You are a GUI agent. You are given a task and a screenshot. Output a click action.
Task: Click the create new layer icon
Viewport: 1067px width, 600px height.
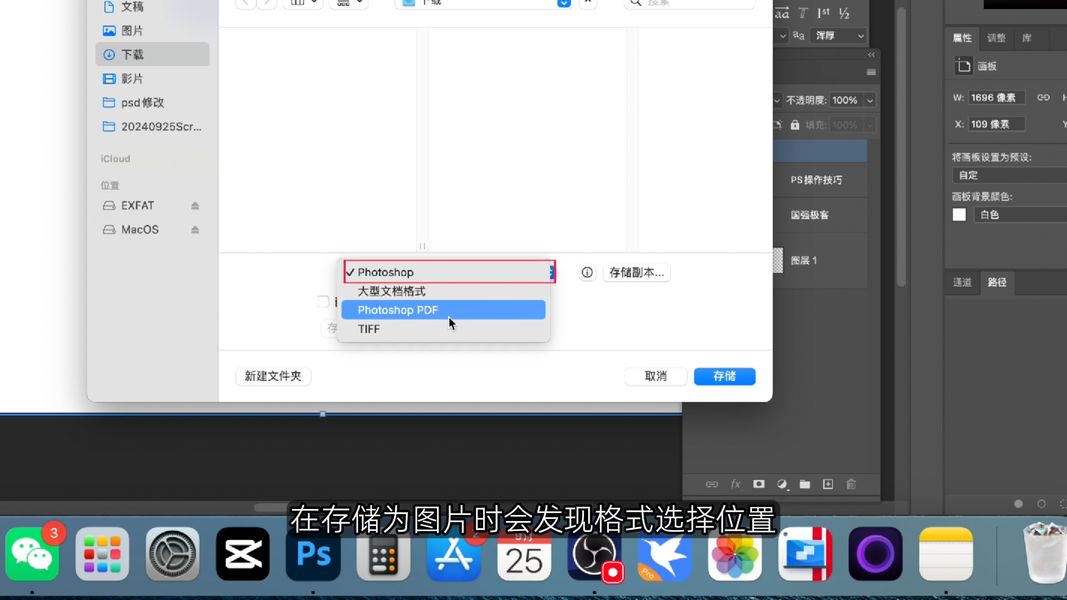pos(828,484)
